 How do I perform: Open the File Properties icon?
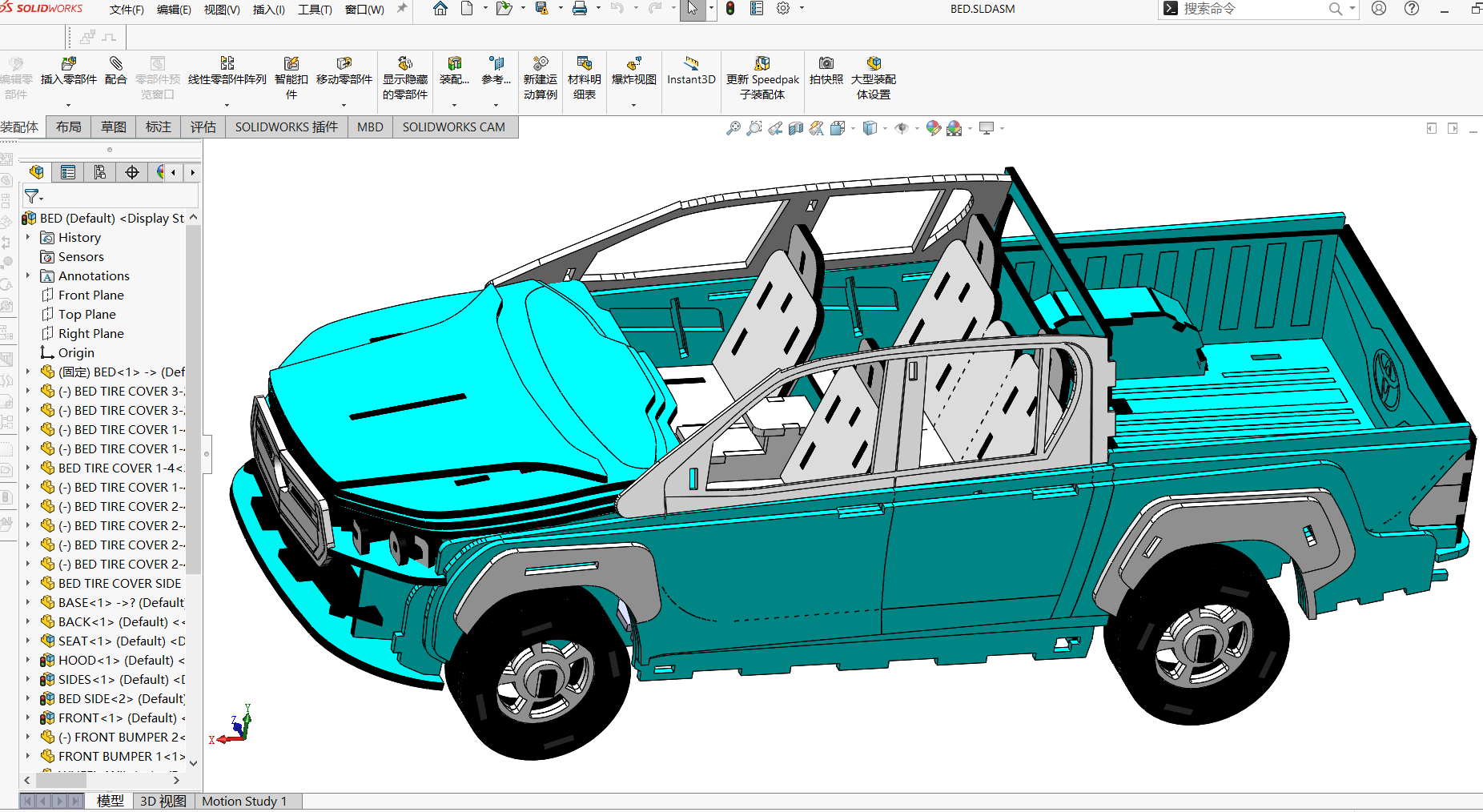pyautogui.click(x=757, y=9)
